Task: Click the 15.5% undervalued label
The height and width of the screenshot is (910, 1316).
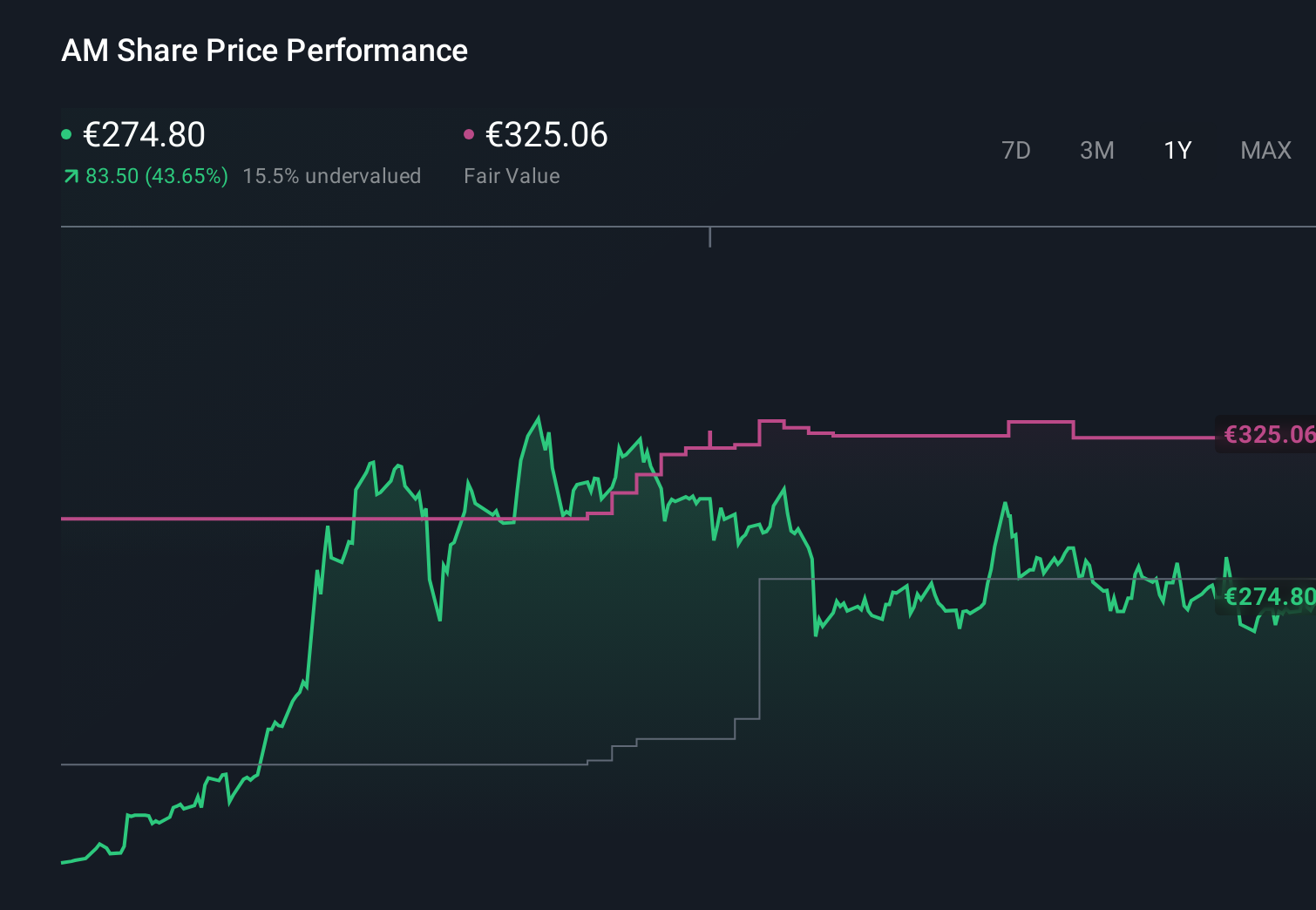Action: 333,176
